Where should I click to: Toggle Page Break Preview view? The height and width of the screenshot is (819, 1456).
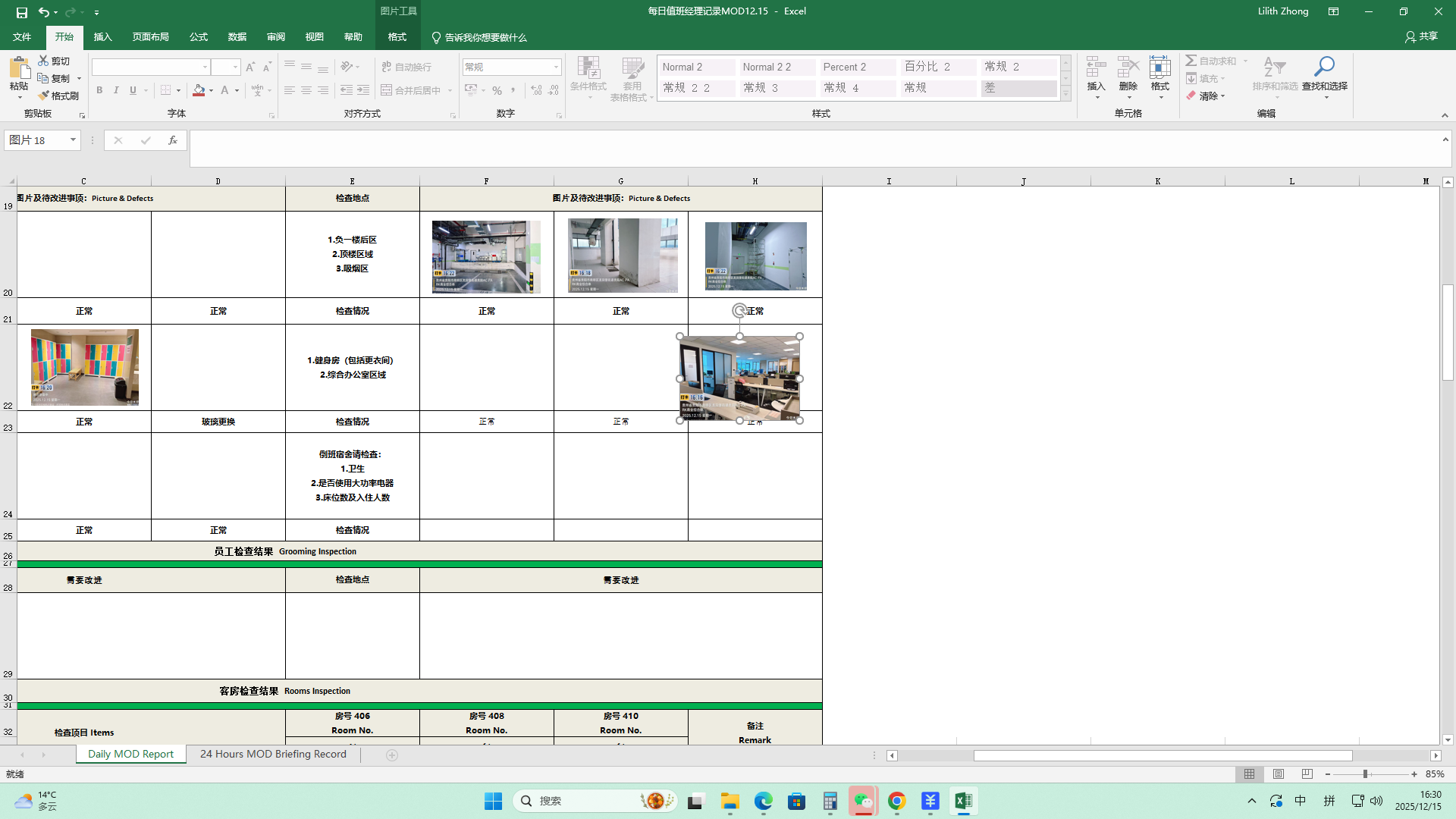tap(1307, 774)
